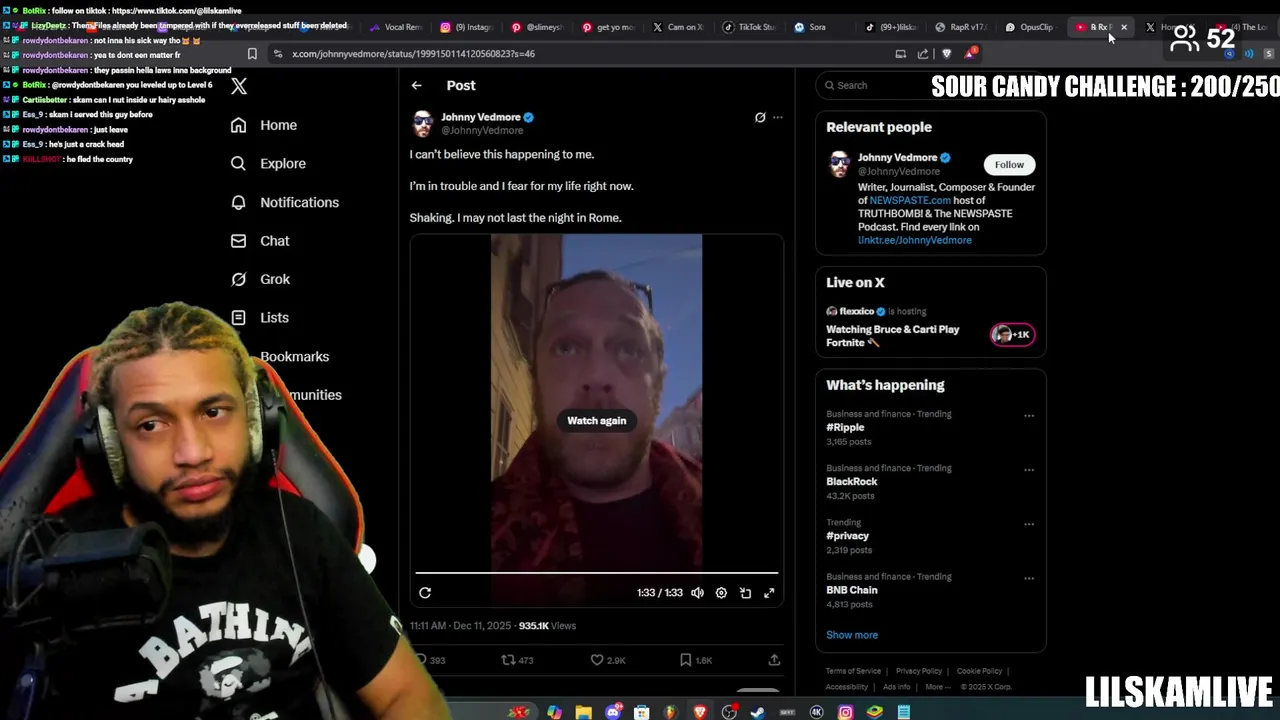Mute the video speaker icon
Screen dimensions: 1280x720
pos(697,593)
